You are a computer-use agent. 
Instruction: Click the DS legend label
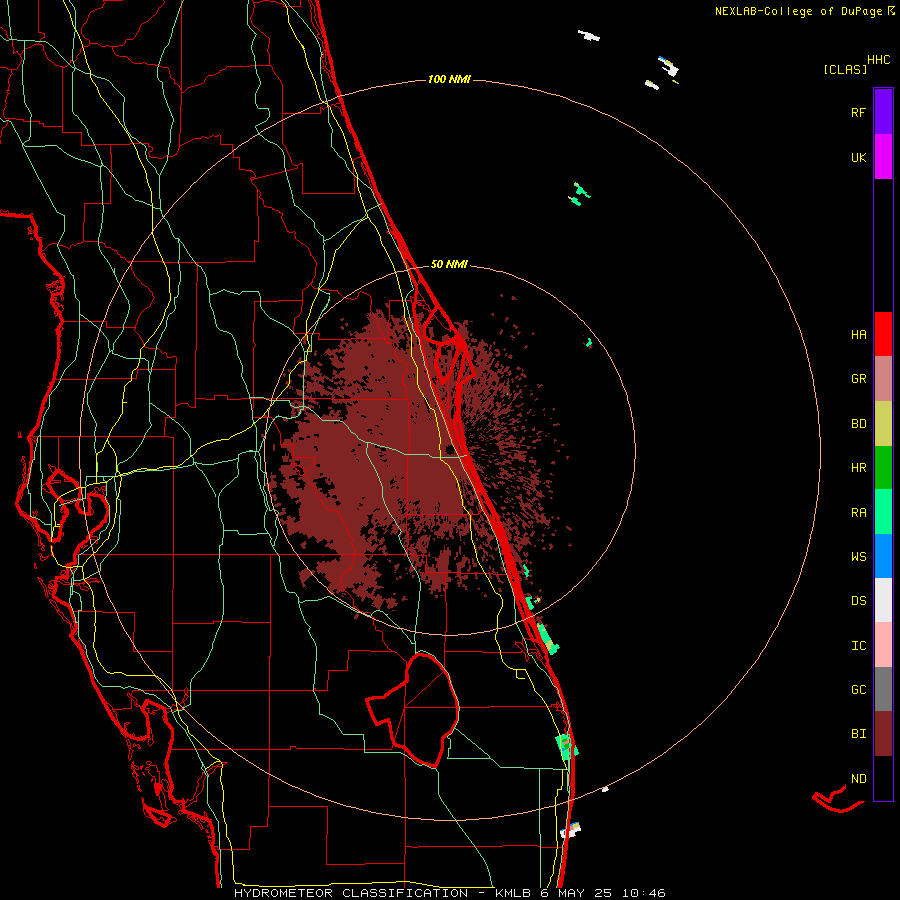pyautogui.click(x=858, y=600)
